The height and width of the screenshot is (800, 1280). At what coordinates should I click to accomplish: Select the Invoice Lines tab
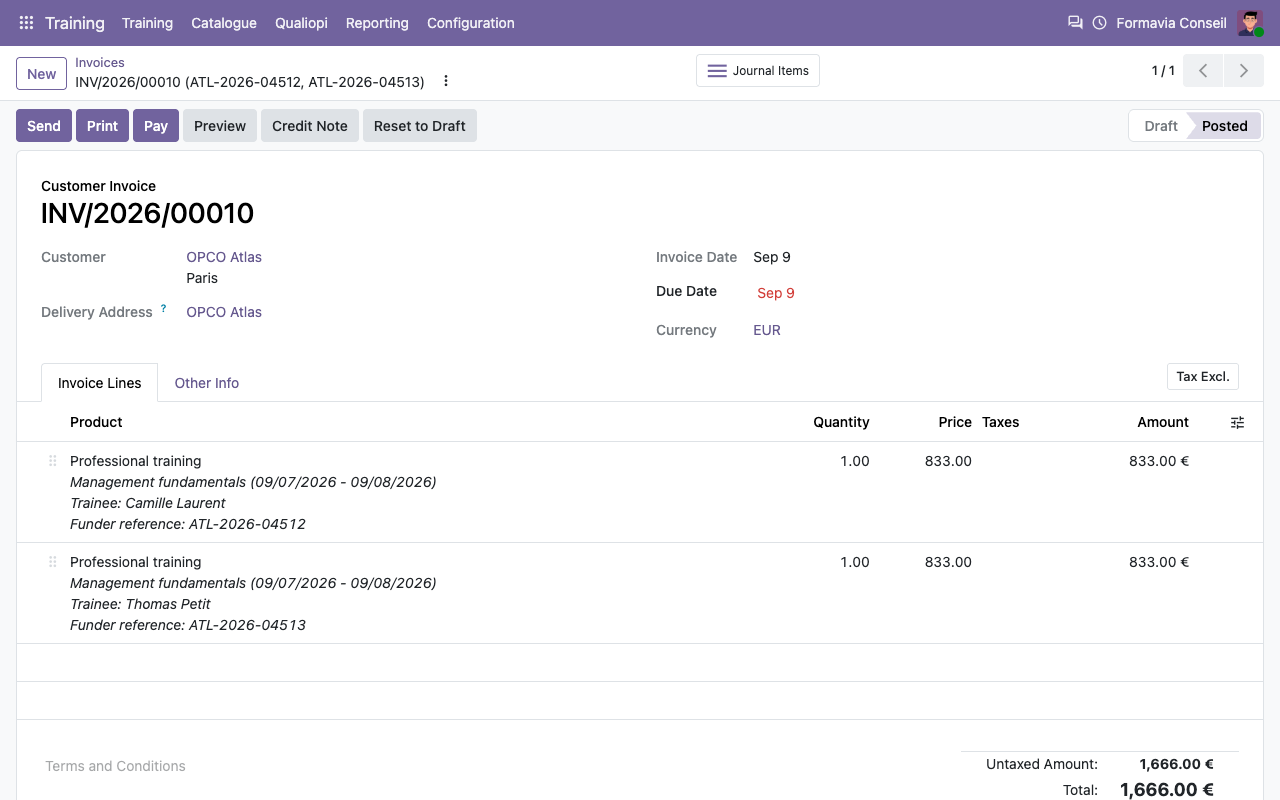pos(100,383)
